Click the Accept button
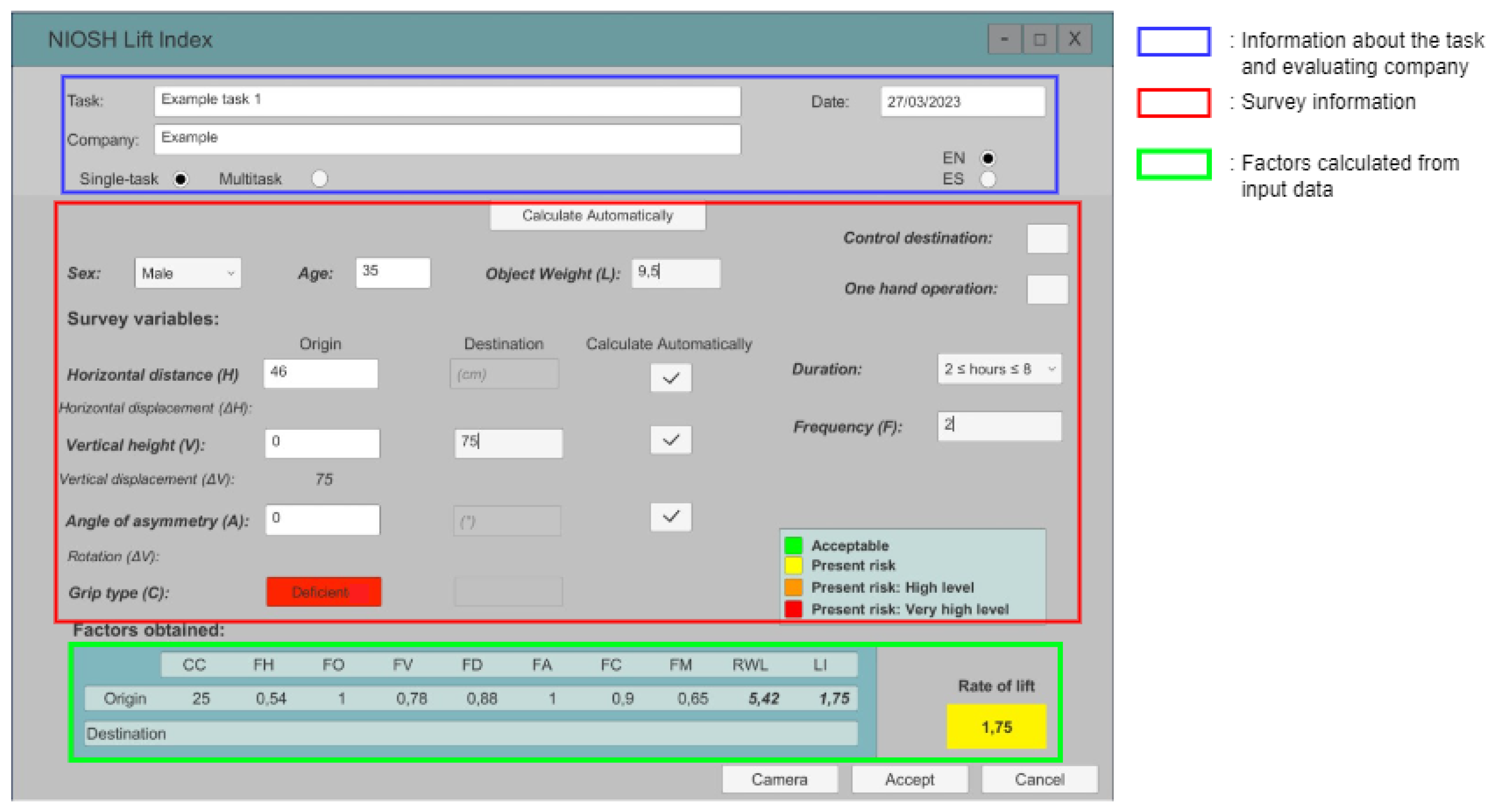 [x=909, y=780]
